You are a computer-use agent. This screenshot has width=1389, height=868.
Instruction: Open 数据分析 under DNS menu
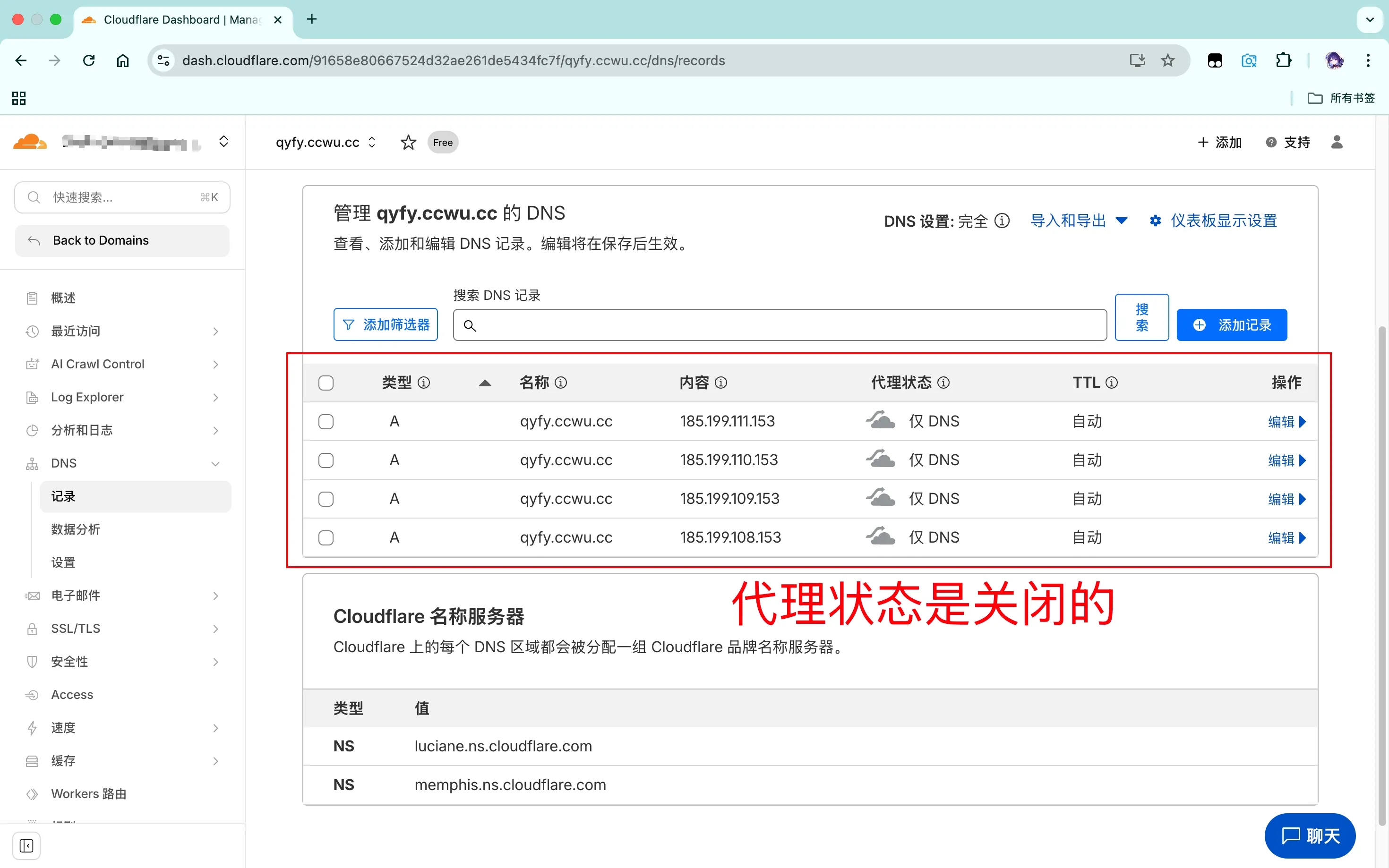pyautogui.click(x=75, y=529)
